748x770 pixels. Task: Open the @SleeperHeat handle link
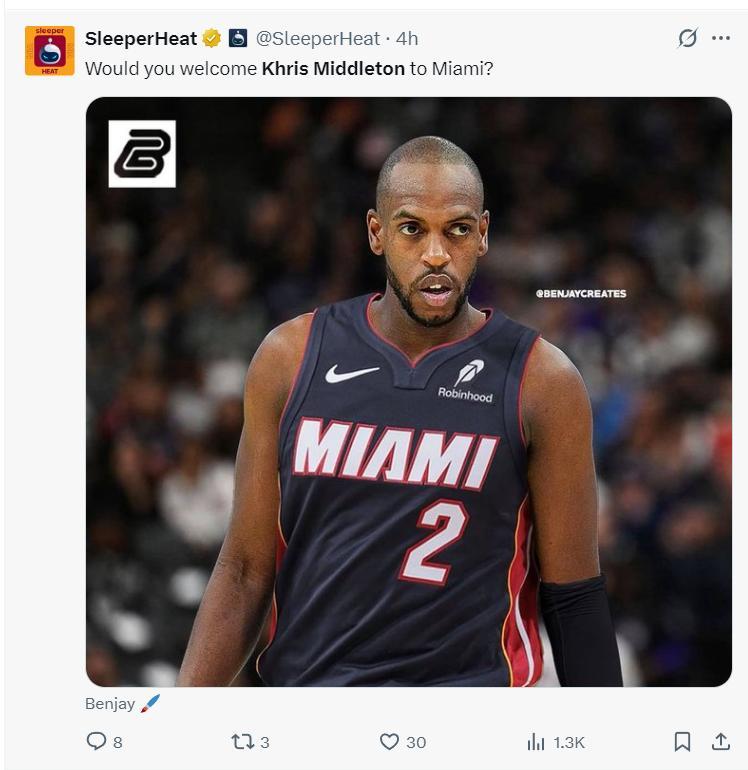[318, 38]
